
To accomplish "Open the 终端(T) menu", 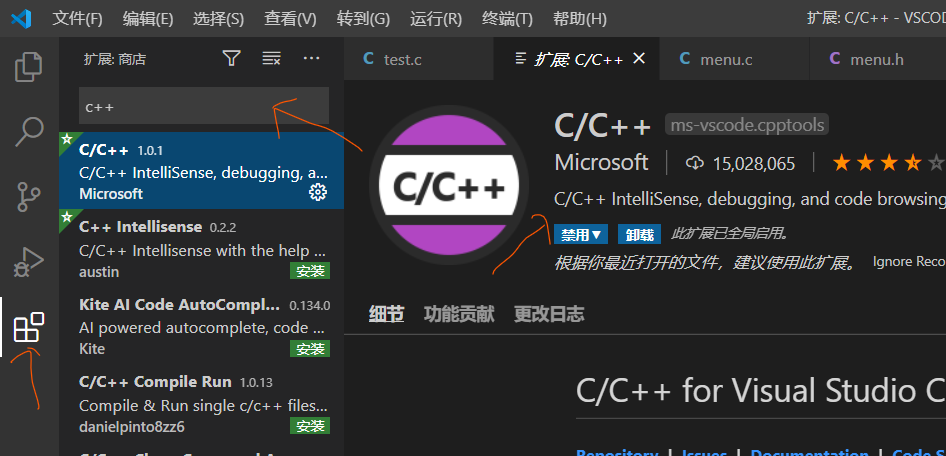I will tap(507, 19).
